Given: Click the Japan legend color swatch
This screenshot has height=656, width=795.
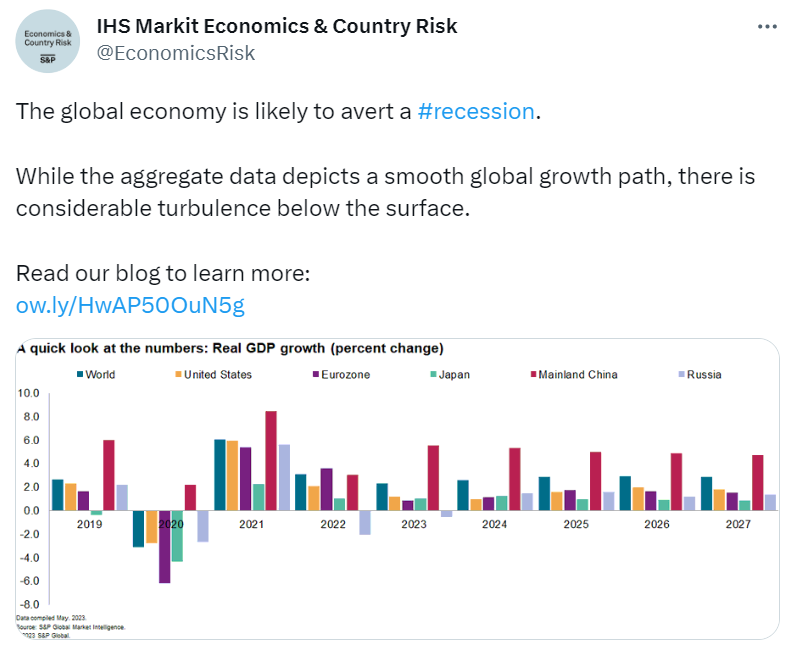Looking at the screenshot, I should [431, 375].
